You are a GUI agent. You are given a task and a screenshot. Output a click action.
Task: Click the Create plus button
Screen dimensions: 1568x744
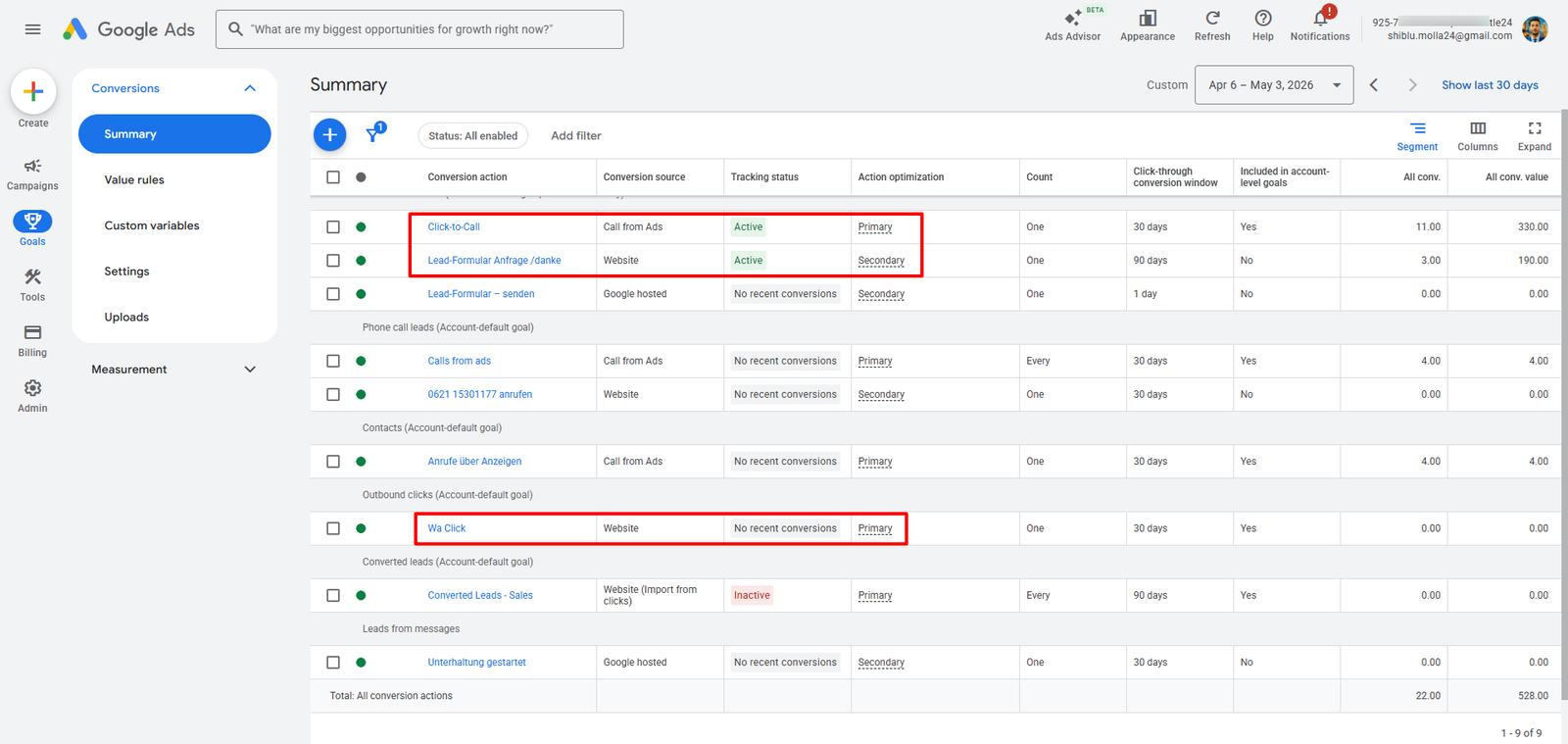pyautogui.click(x=33, y=91)
